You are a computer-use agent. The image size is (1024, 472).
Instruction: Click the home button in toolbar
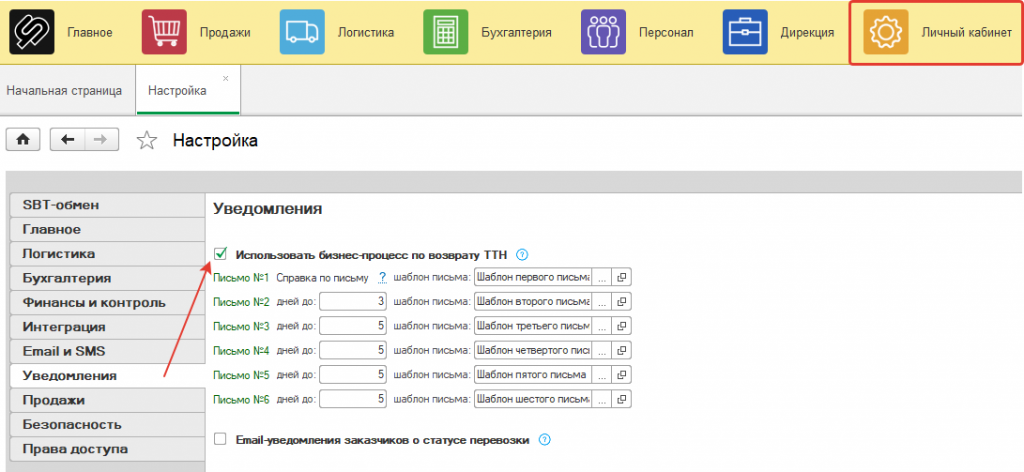23,140
